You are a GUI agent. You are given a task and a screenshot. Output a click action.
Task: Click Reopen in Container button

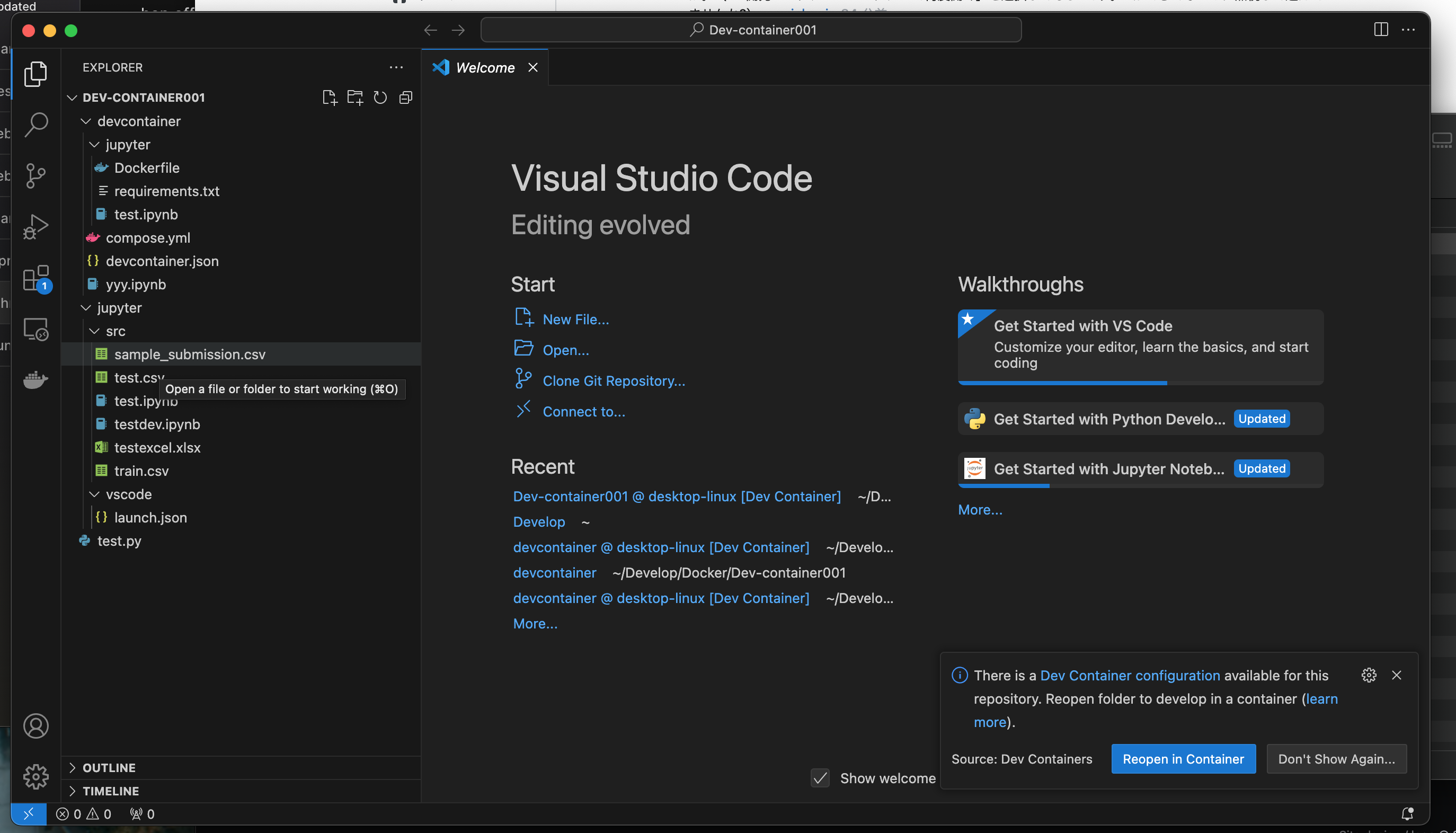tap(1183, 759)
